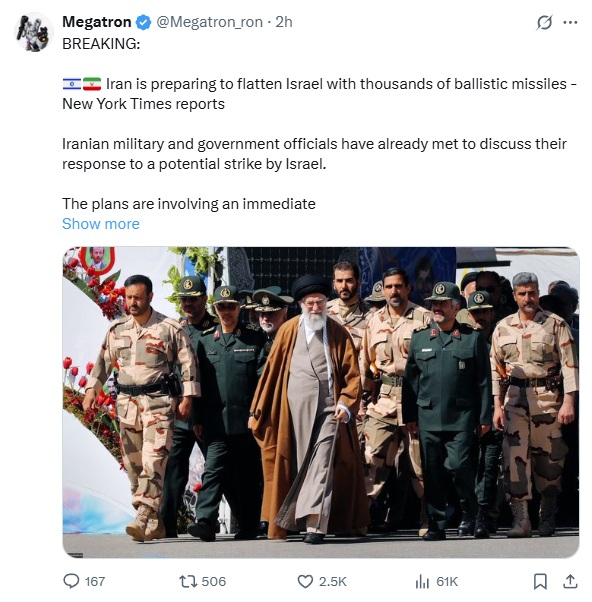Viewport: 592px width, 602px height.
Task: Open the @Megatron_ron handle link
Action: pos(210,22)
